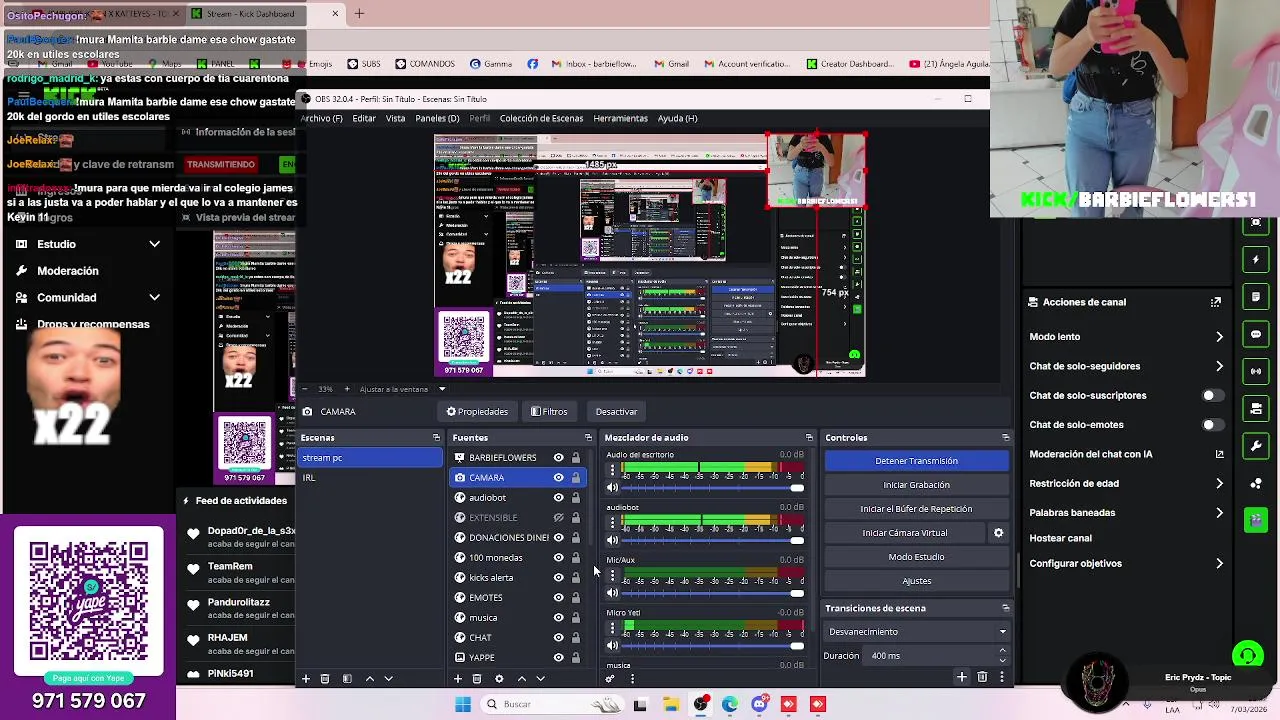Open Desvanecimiento transition dropdown
Viewport: 1280px width, 720px height.
coord(916,632)
